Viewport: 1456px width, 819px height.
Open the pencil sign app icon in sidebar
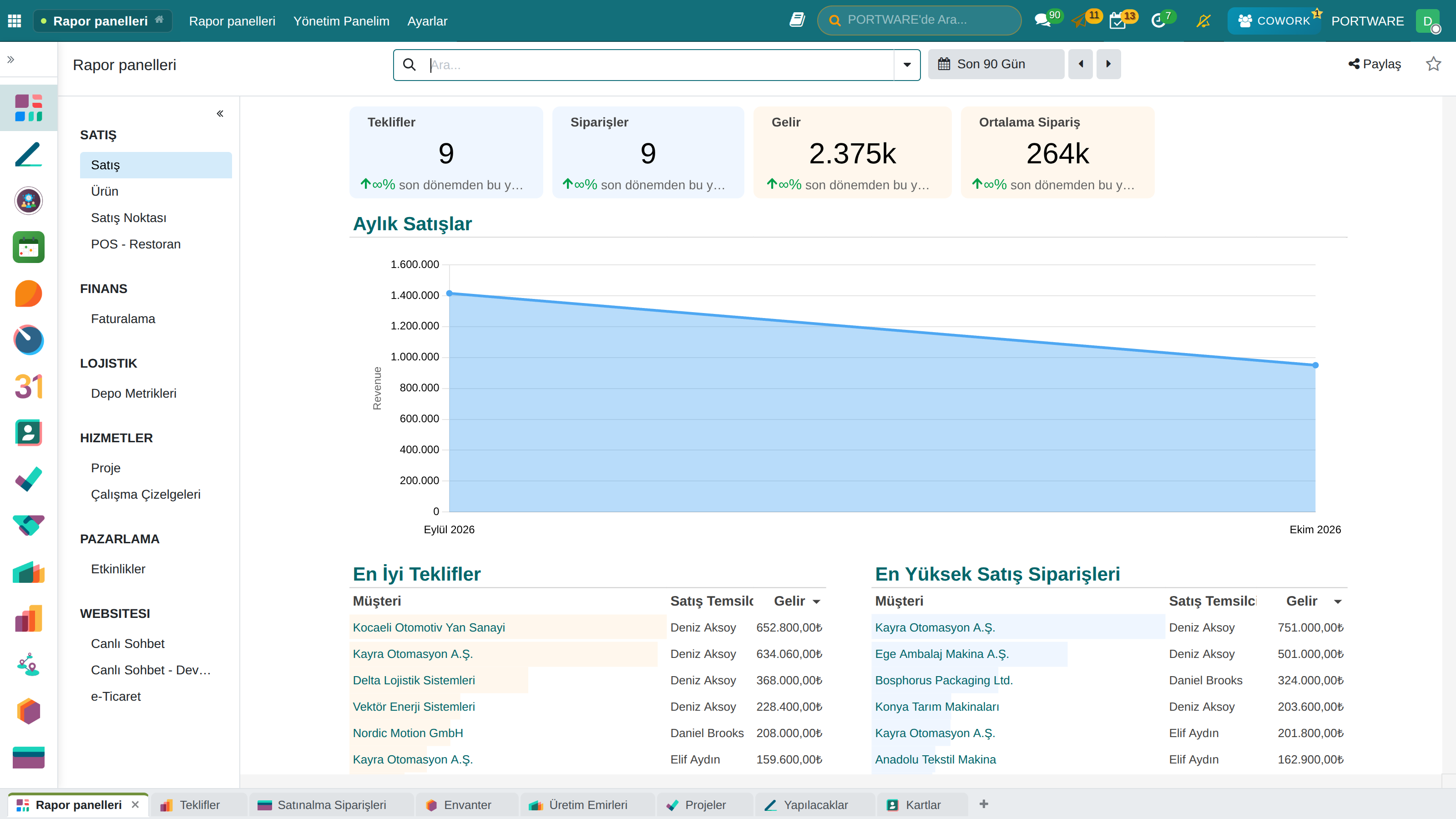click(x=28, y=154)
